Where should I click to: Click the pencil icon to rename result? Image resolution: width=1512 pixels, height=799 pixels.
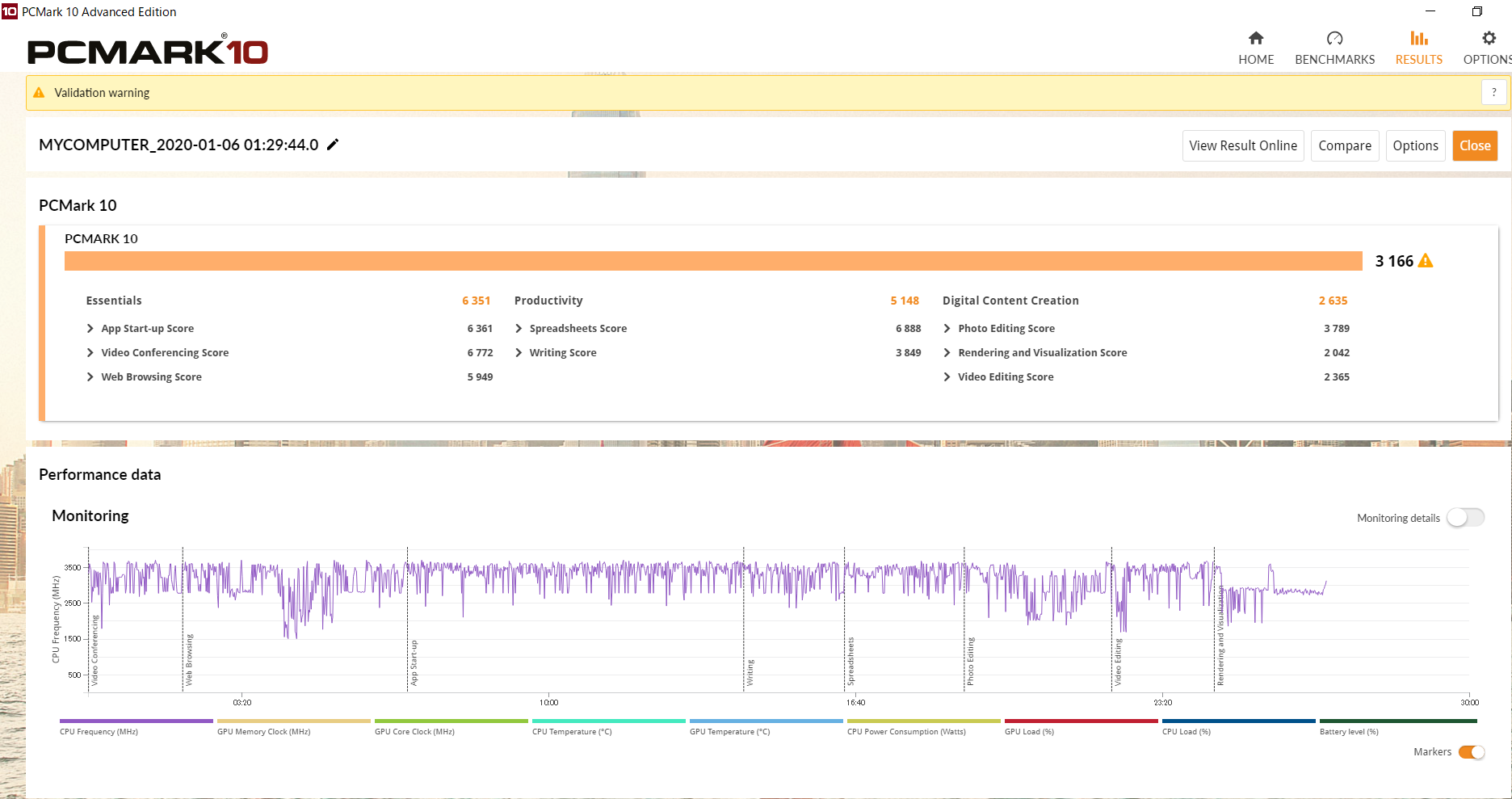pos(333,145)
